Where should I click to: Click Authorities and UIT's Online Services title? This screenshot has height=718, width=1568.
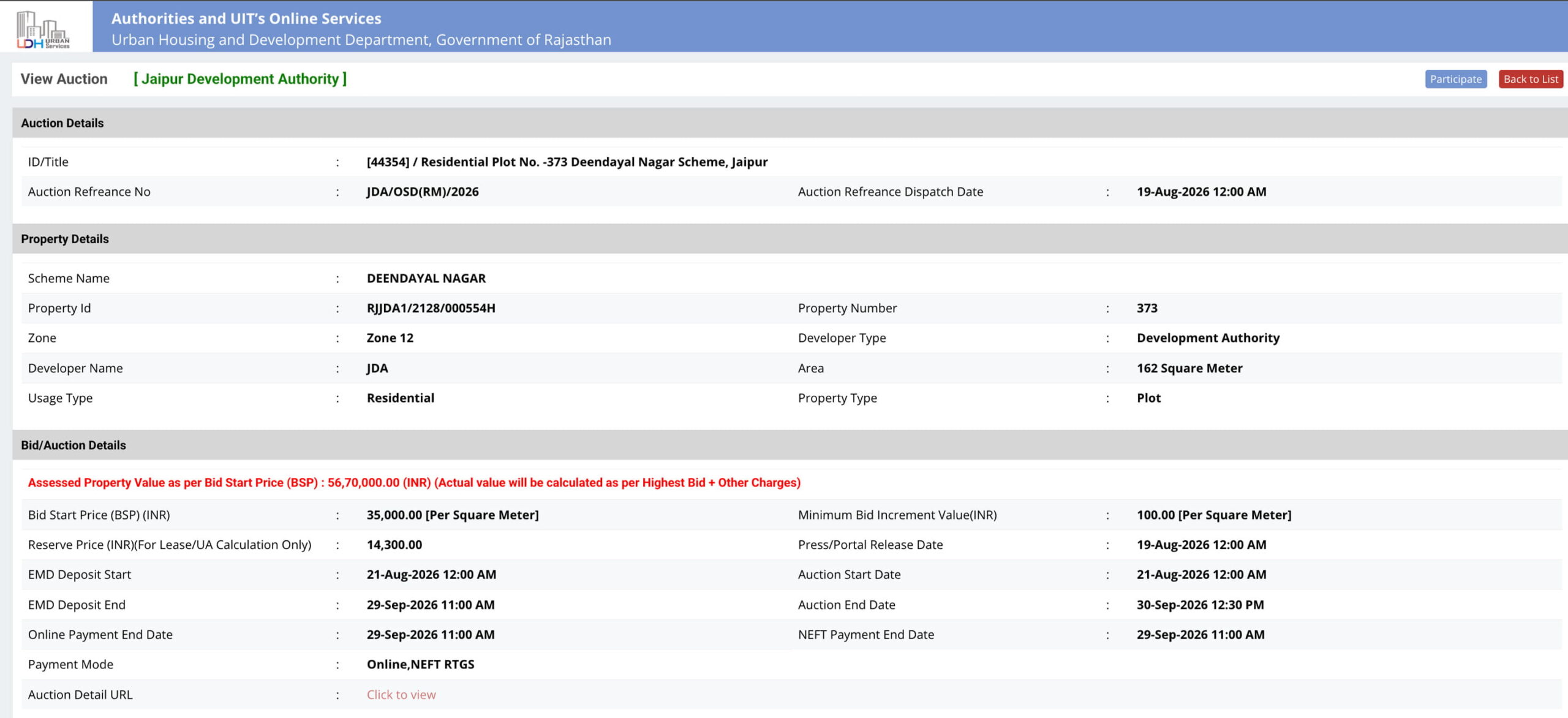(246, 18)
